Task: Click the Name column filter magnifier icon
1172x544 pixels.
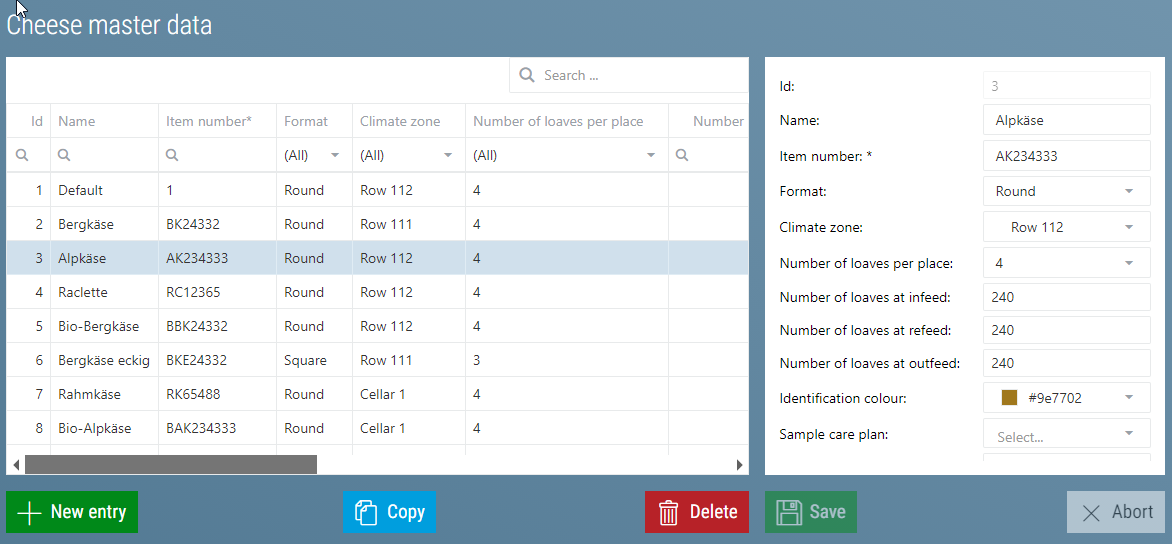Action: coord(65,156)
